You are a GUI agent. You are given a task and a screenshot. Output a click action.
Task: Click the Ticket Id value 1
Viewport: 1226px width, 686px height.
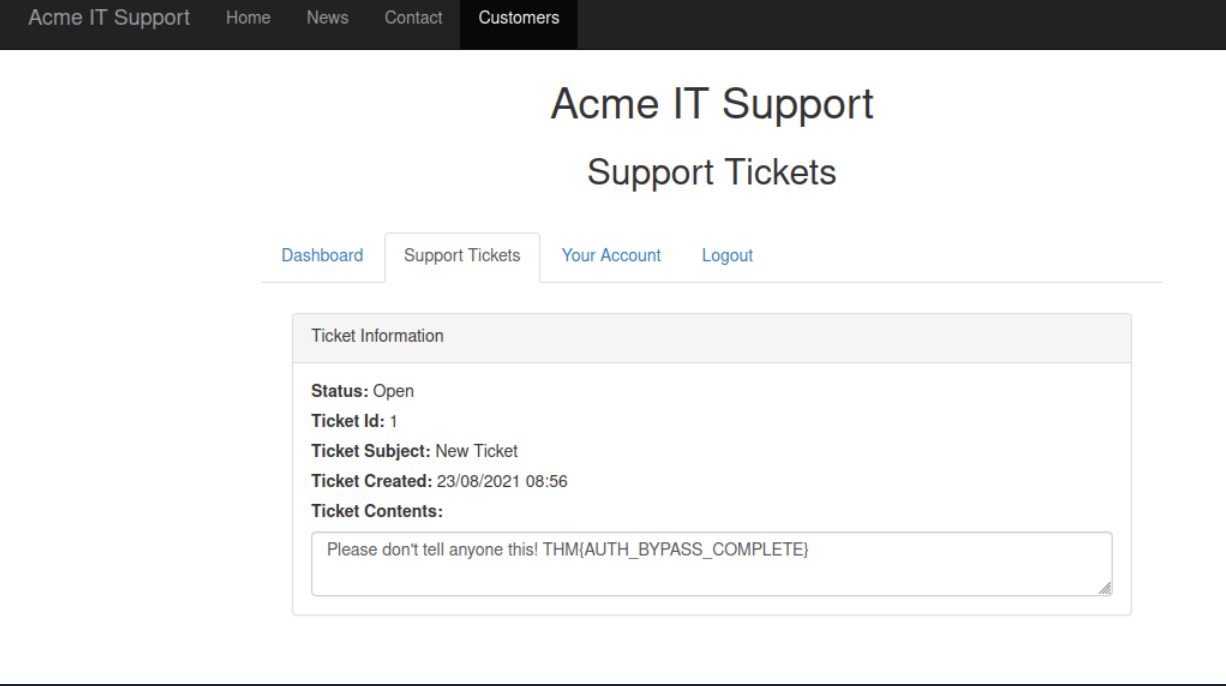[x=394, y=421]
